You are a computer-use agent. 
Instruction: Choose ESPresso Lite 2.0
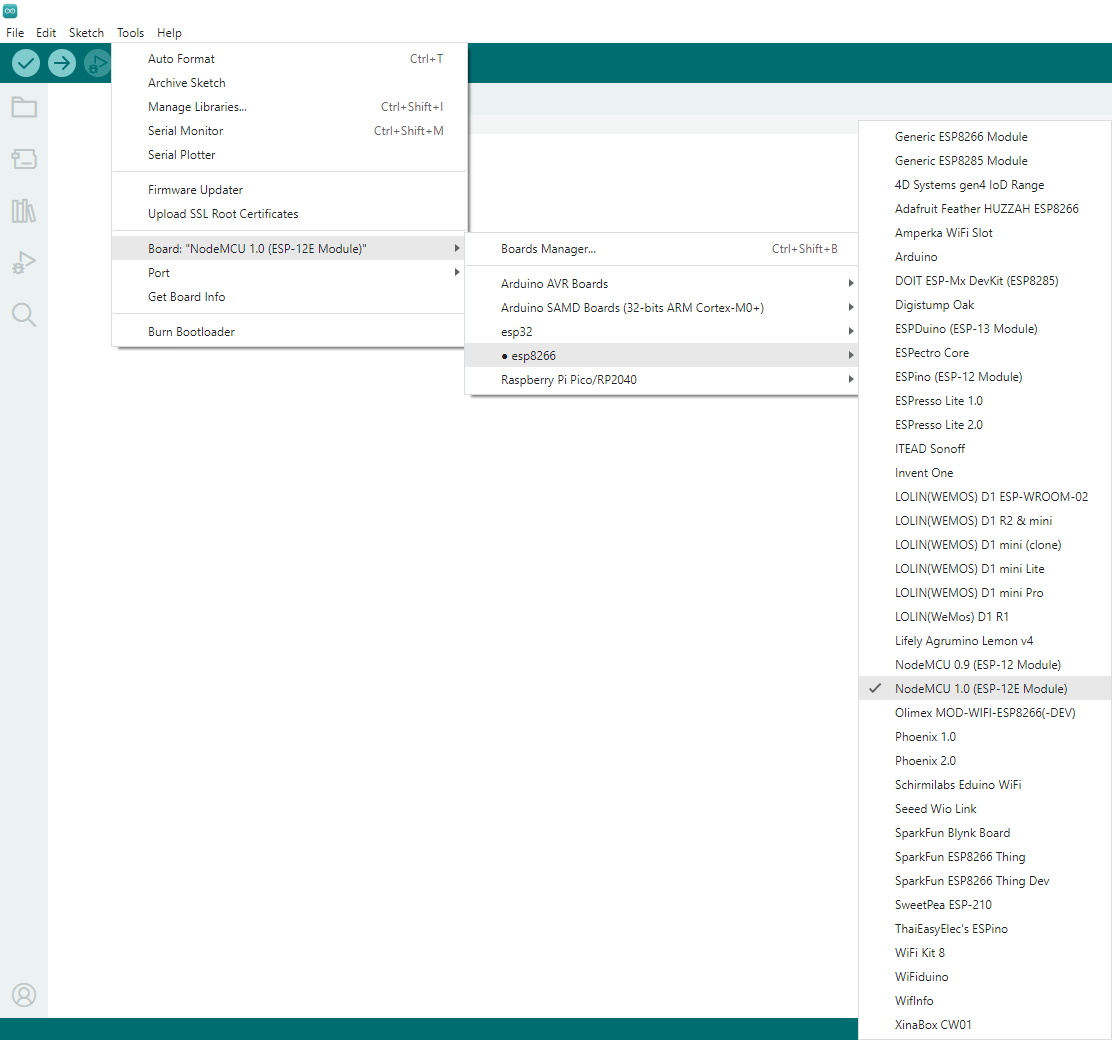pos(985,425)
